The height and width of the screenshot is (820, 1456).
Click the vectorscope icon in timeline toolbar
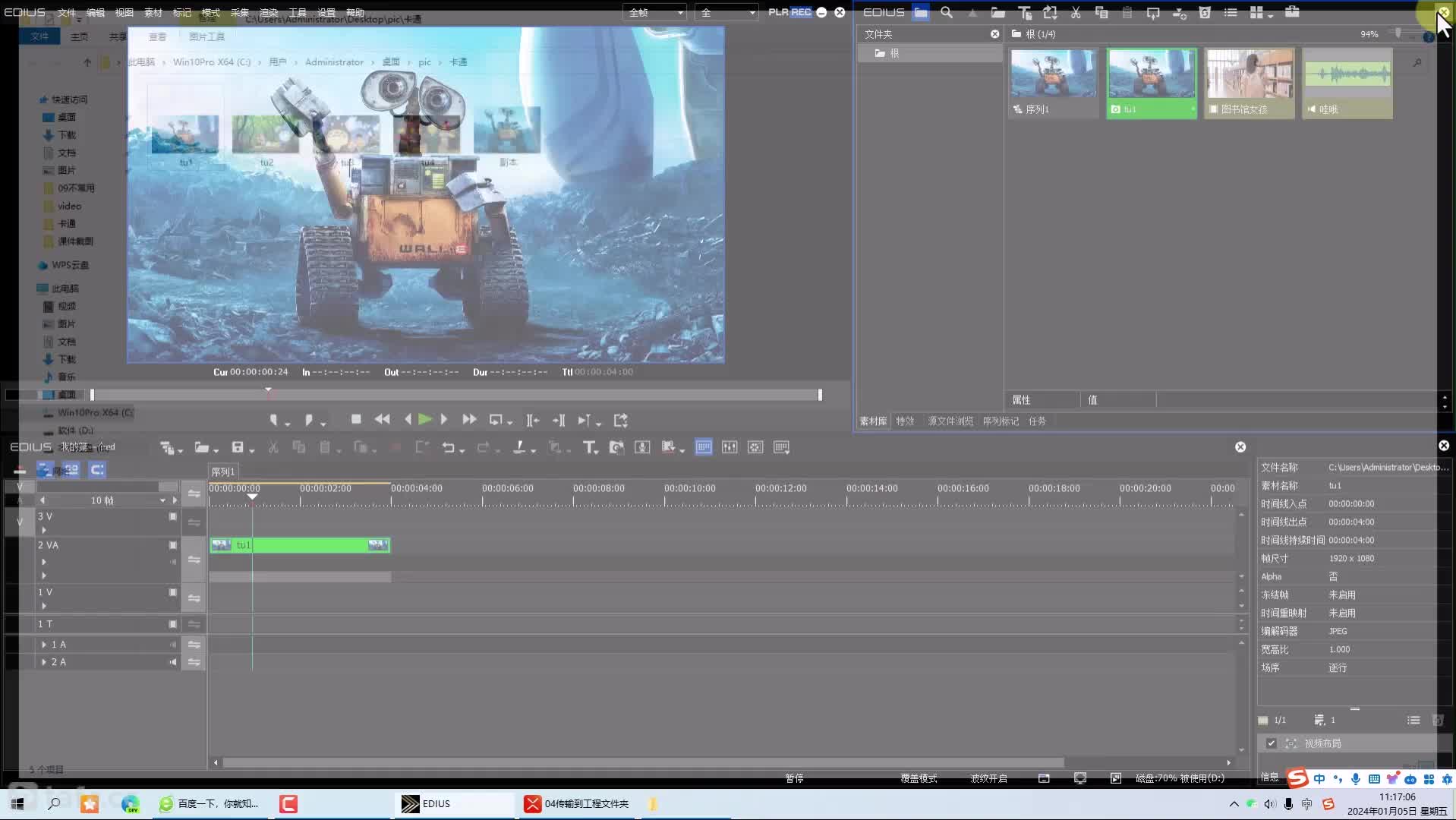(755, 447)
